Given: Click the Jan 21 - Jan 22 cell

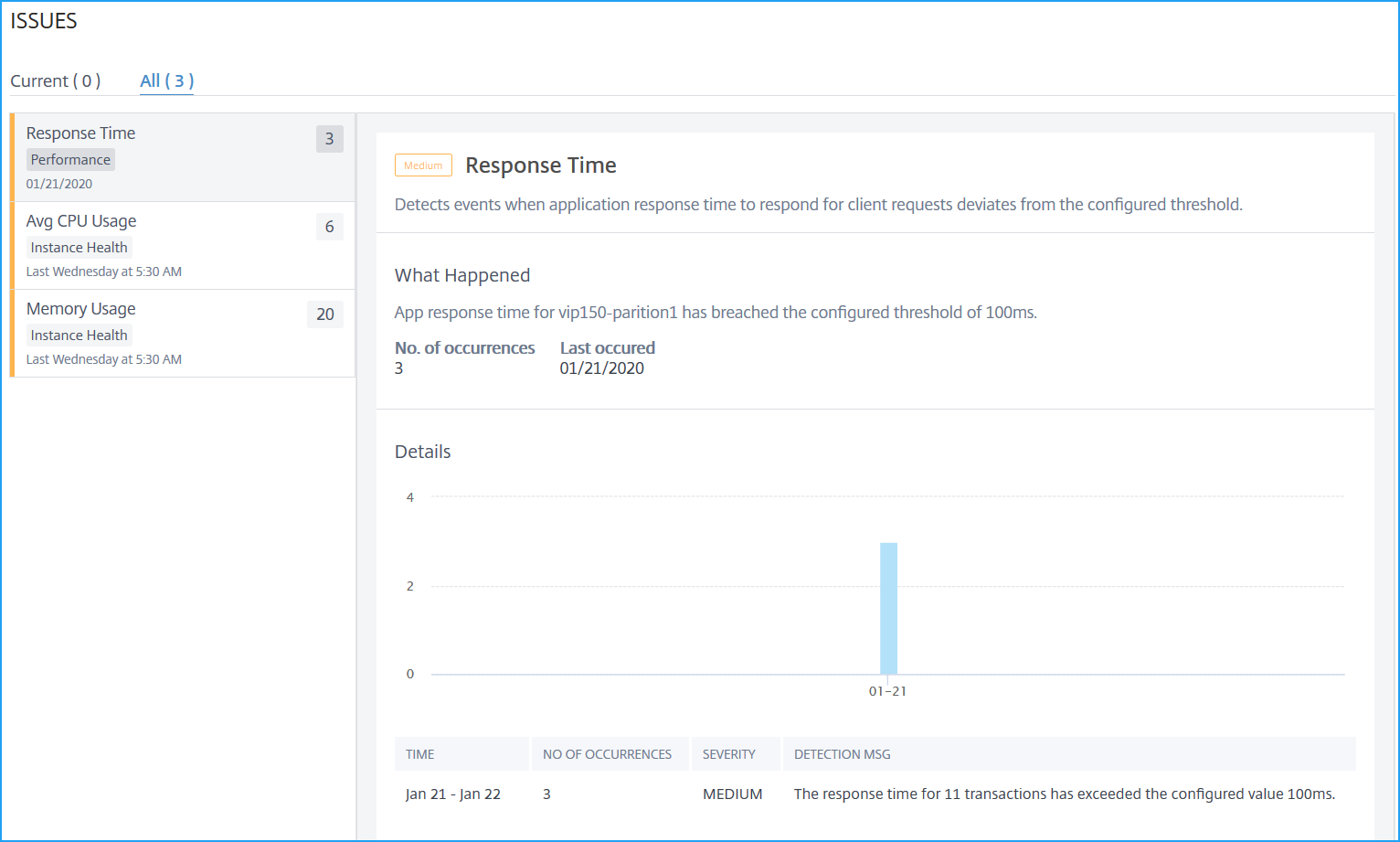Looking at the screenshot, I should (453, 794).
